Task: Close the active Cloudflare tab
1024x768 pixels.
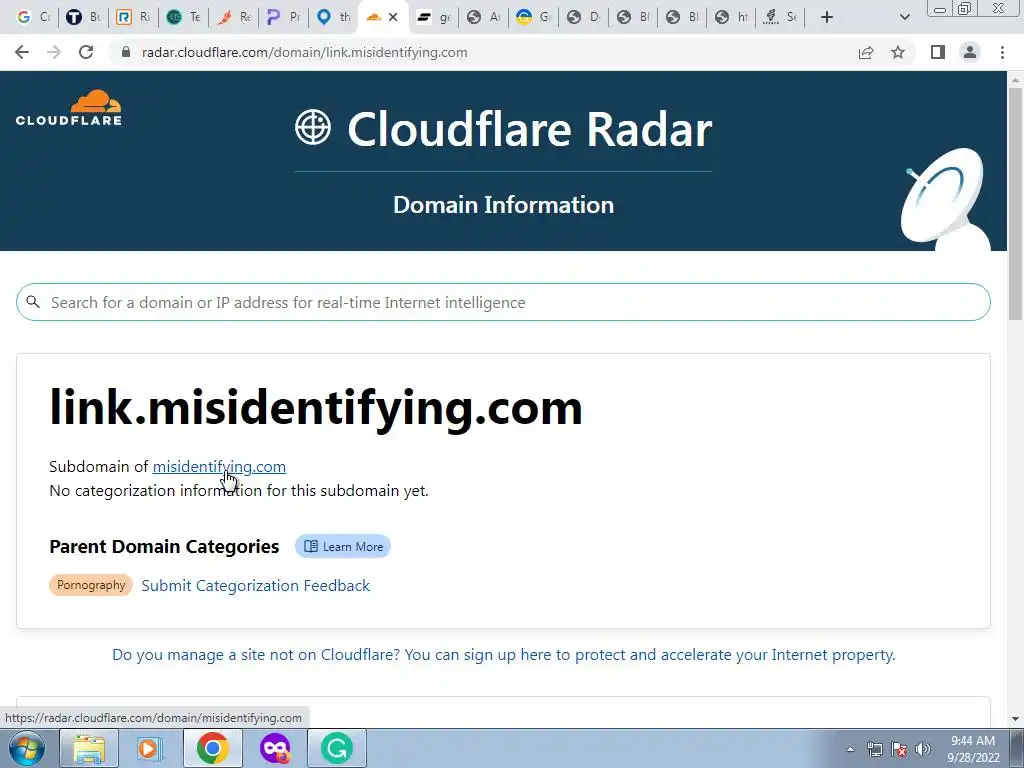Action: (393, 17)
